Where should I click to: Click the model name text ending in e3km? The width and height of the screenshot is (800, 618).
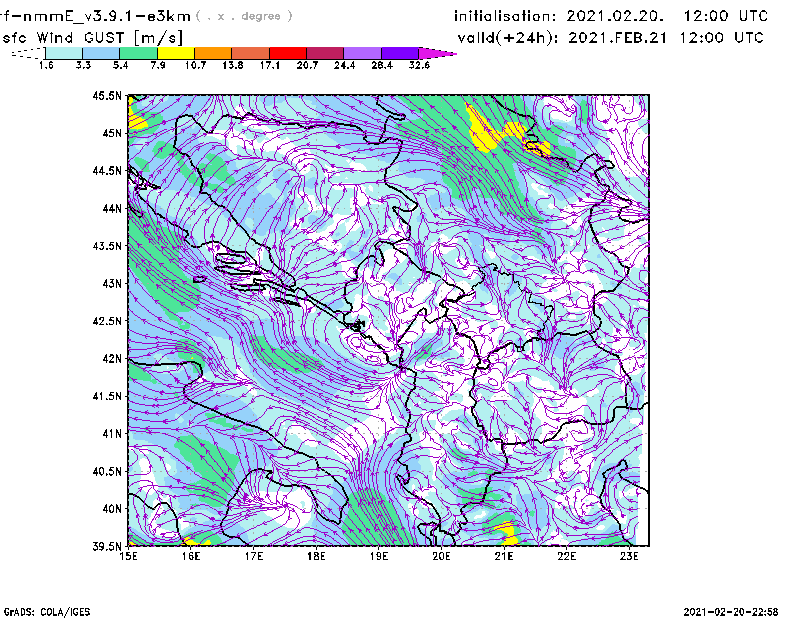(95, 16)
